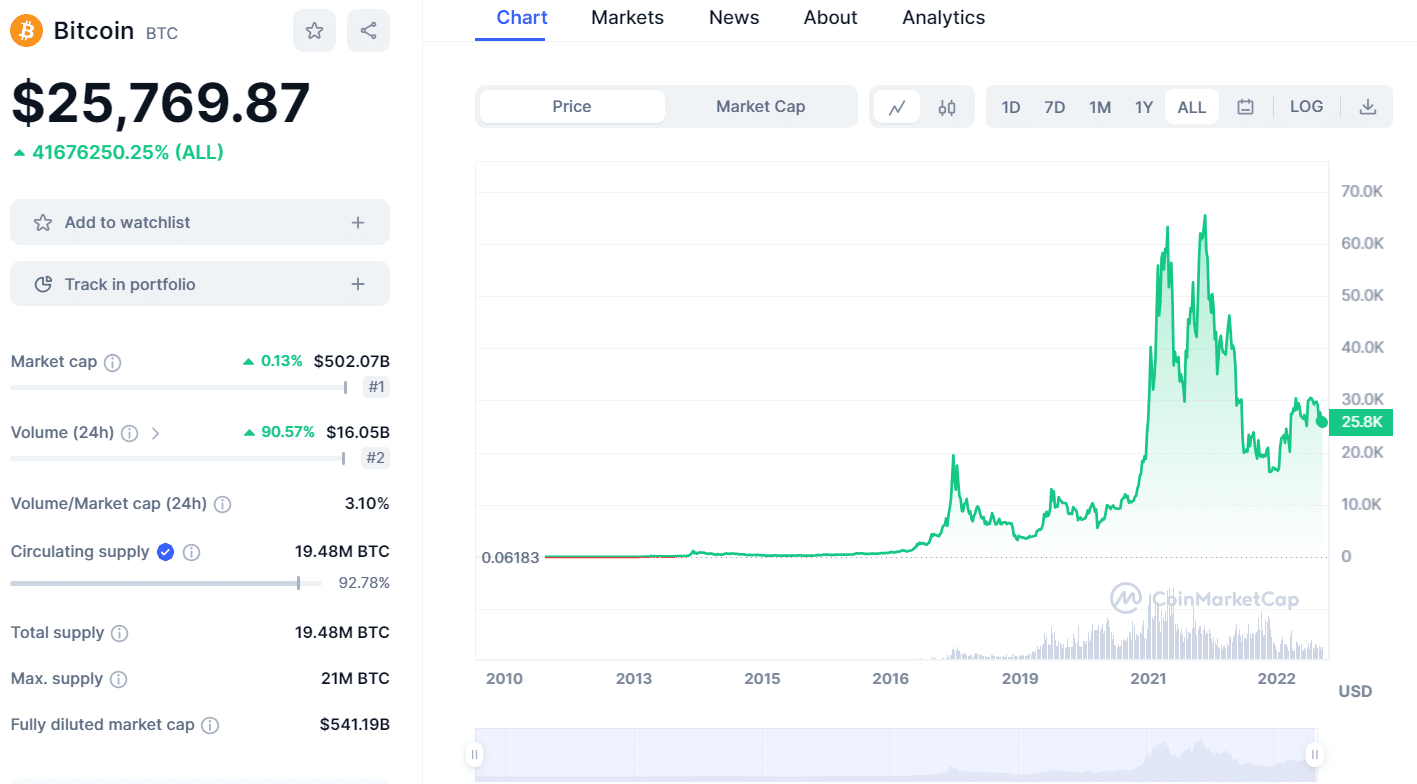
Task: Click Total supply info icon
Action: coord(120,633)
